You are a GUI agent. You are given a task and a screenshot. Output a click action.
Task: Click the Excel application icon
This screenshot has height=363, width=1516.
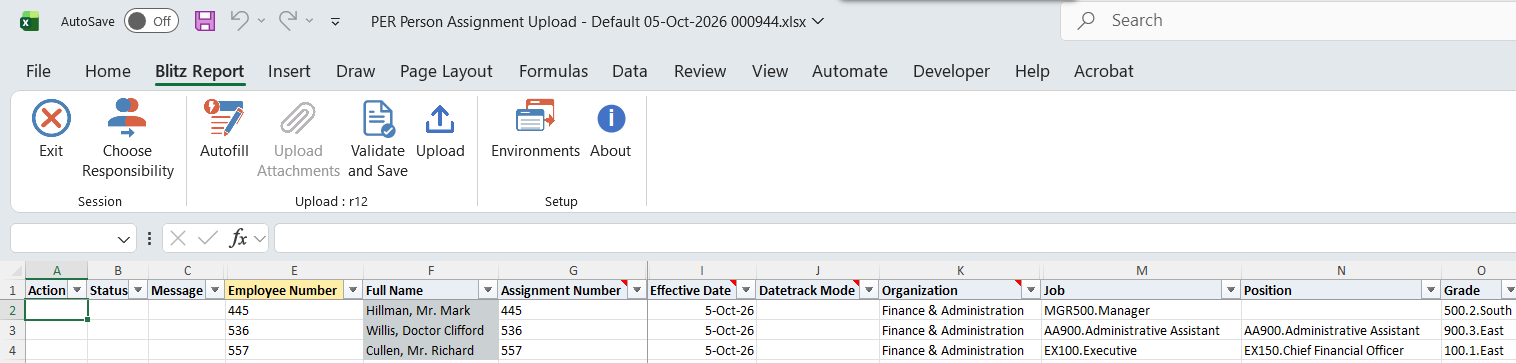(x=30, y=20)
